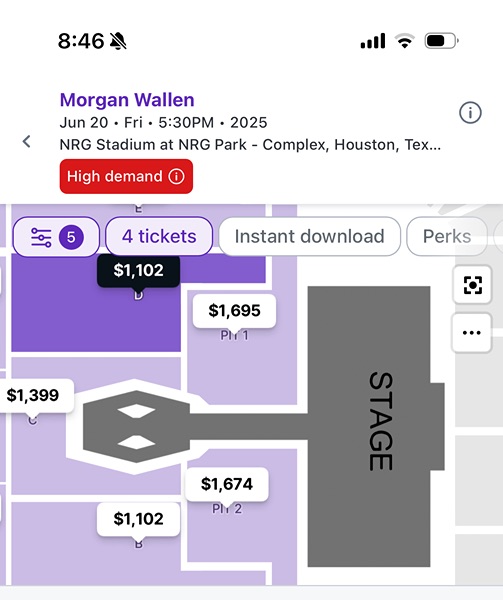Open the Morgan Wallen event title

click(x=127, y=100)
